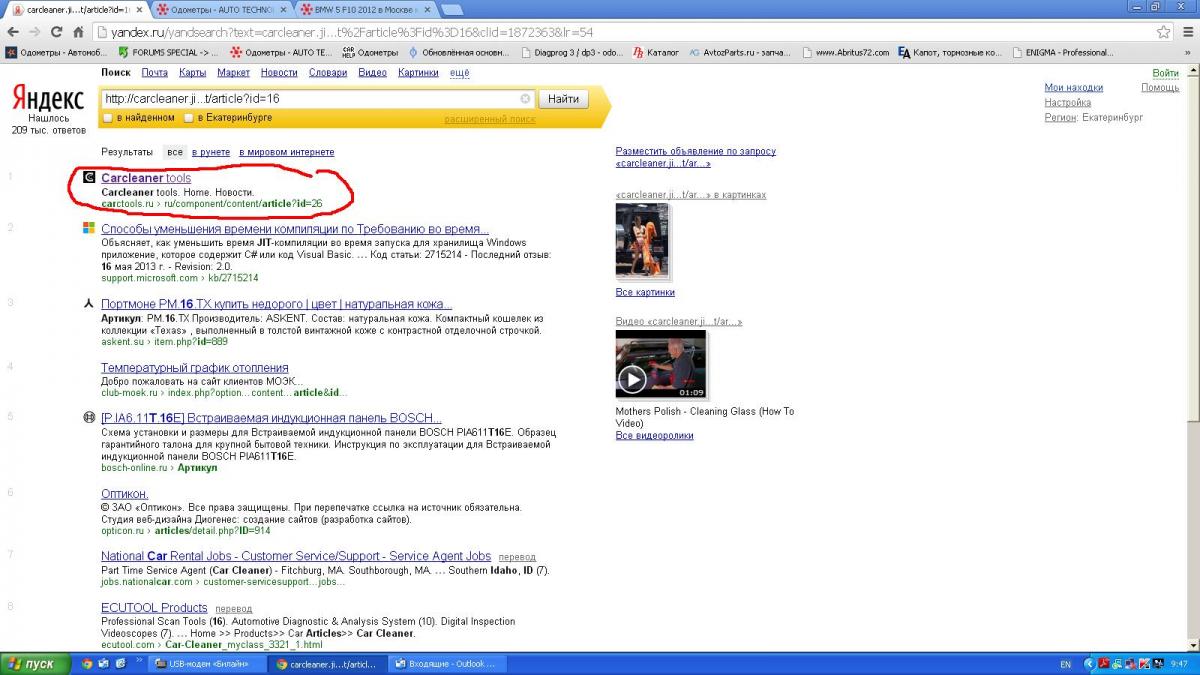Click the BOSCH result favicon
Screen dimensions: 1200x675
pos(88,417)
